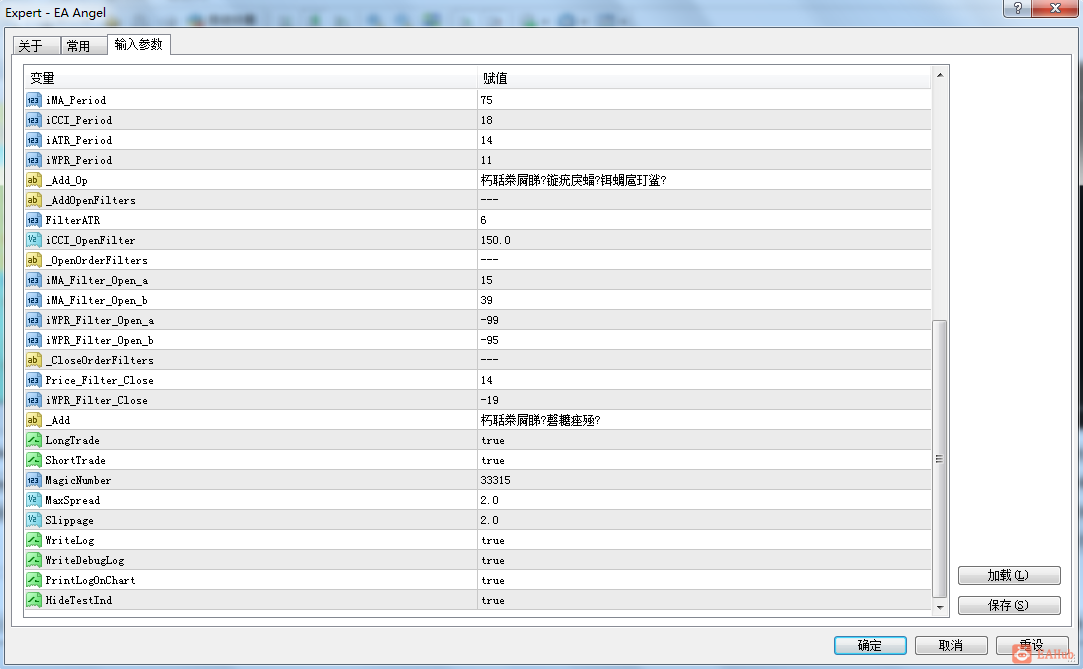Click the _Add_Op garbled text value
This screenshot has height=669, width=1083.
click(x=573, y=180)
